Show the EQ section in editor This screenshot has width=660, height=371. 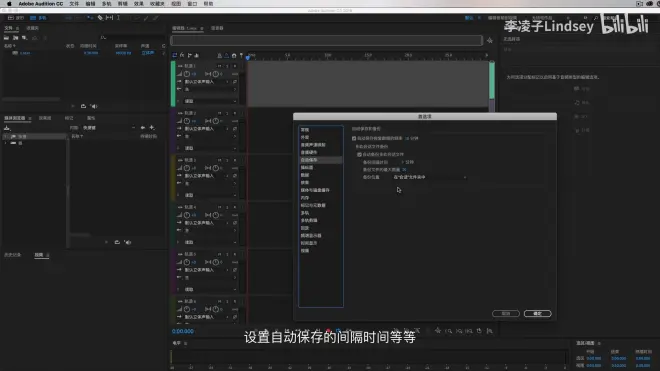point(197,55)
